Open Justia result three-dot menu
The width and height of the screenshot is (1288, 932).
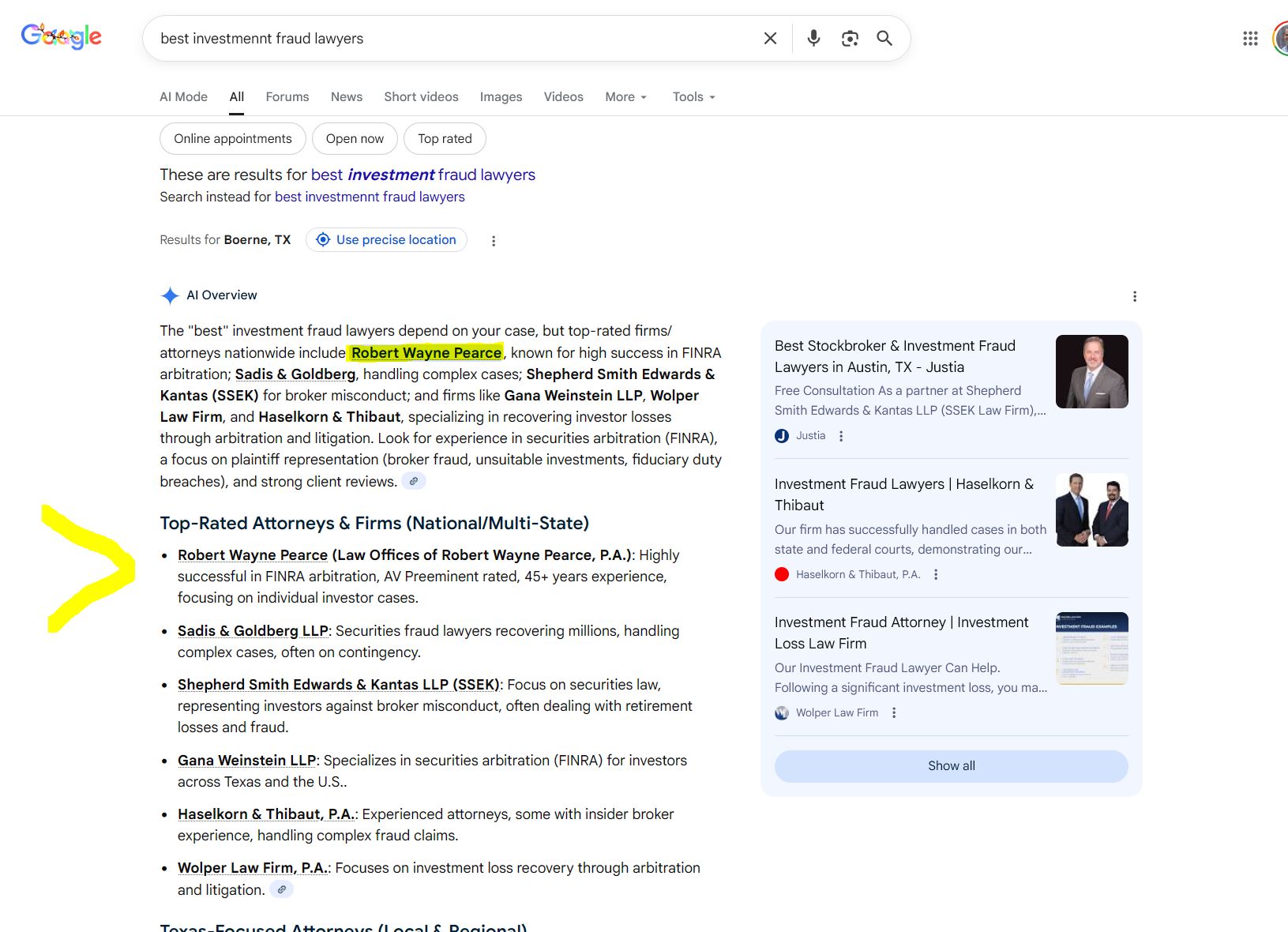point(841,436)
